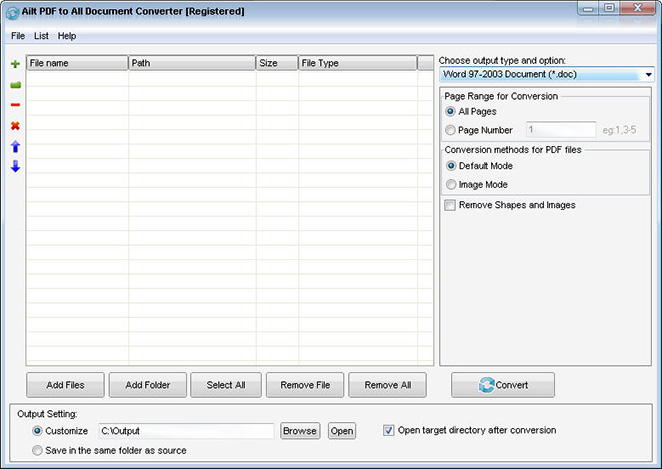Screen dimensions: 662x469
Task: Click the green add-folder sidebar icon
Action: (15, 85)
